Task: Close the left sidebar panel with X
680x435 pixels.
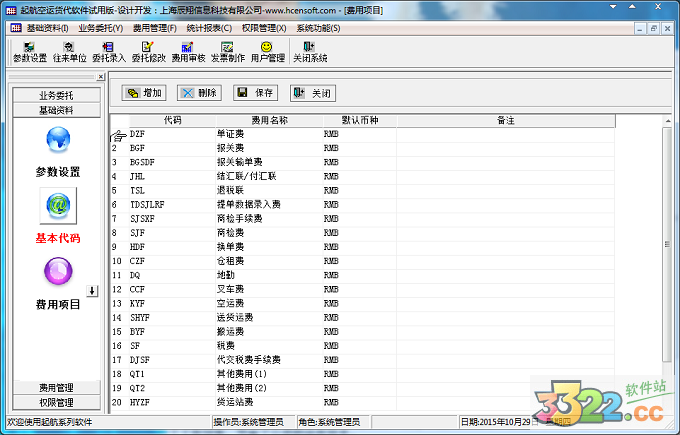Action: tap(101, 77)
